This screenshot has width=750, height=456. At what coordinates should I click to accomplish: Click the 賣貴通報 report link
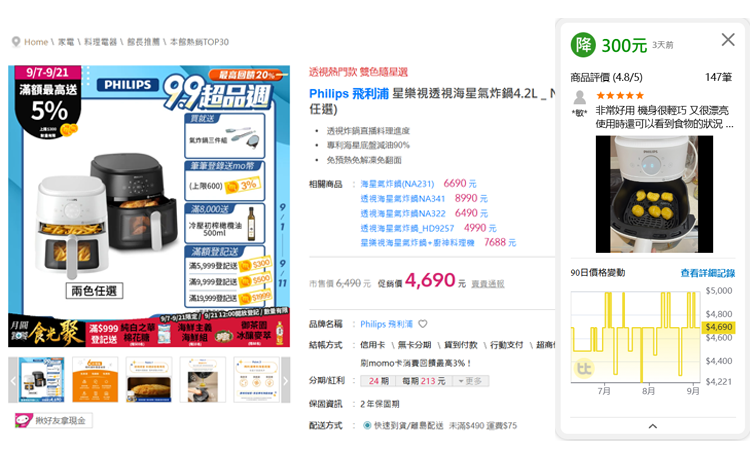(487, 284)
